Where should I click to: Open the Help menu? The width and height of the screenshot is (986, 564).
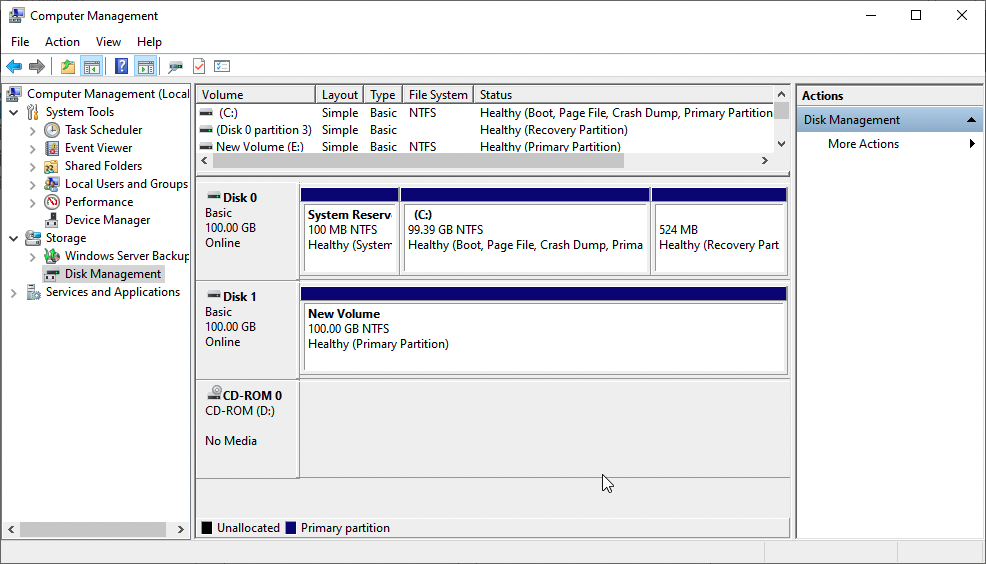tap(149, 41)
